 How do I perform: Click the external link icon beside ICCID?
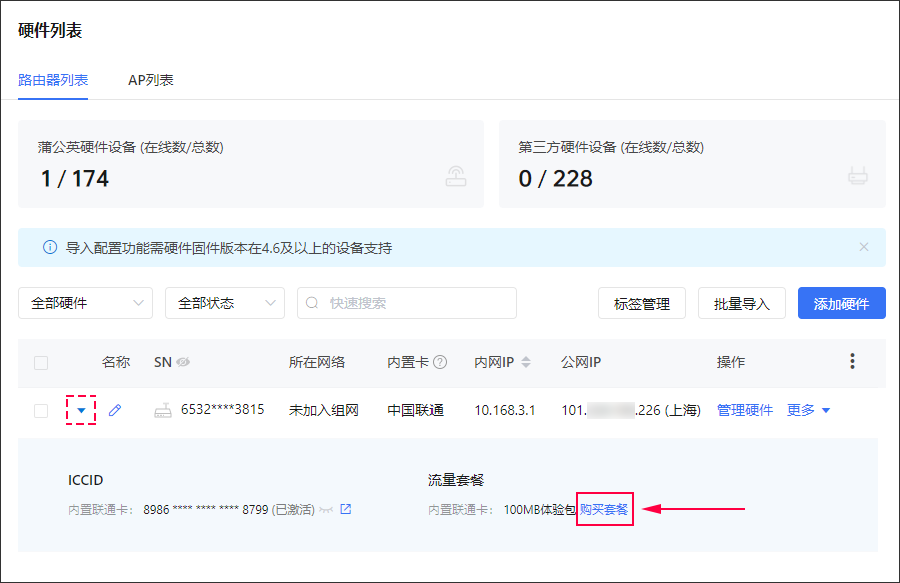pos(346,509)
